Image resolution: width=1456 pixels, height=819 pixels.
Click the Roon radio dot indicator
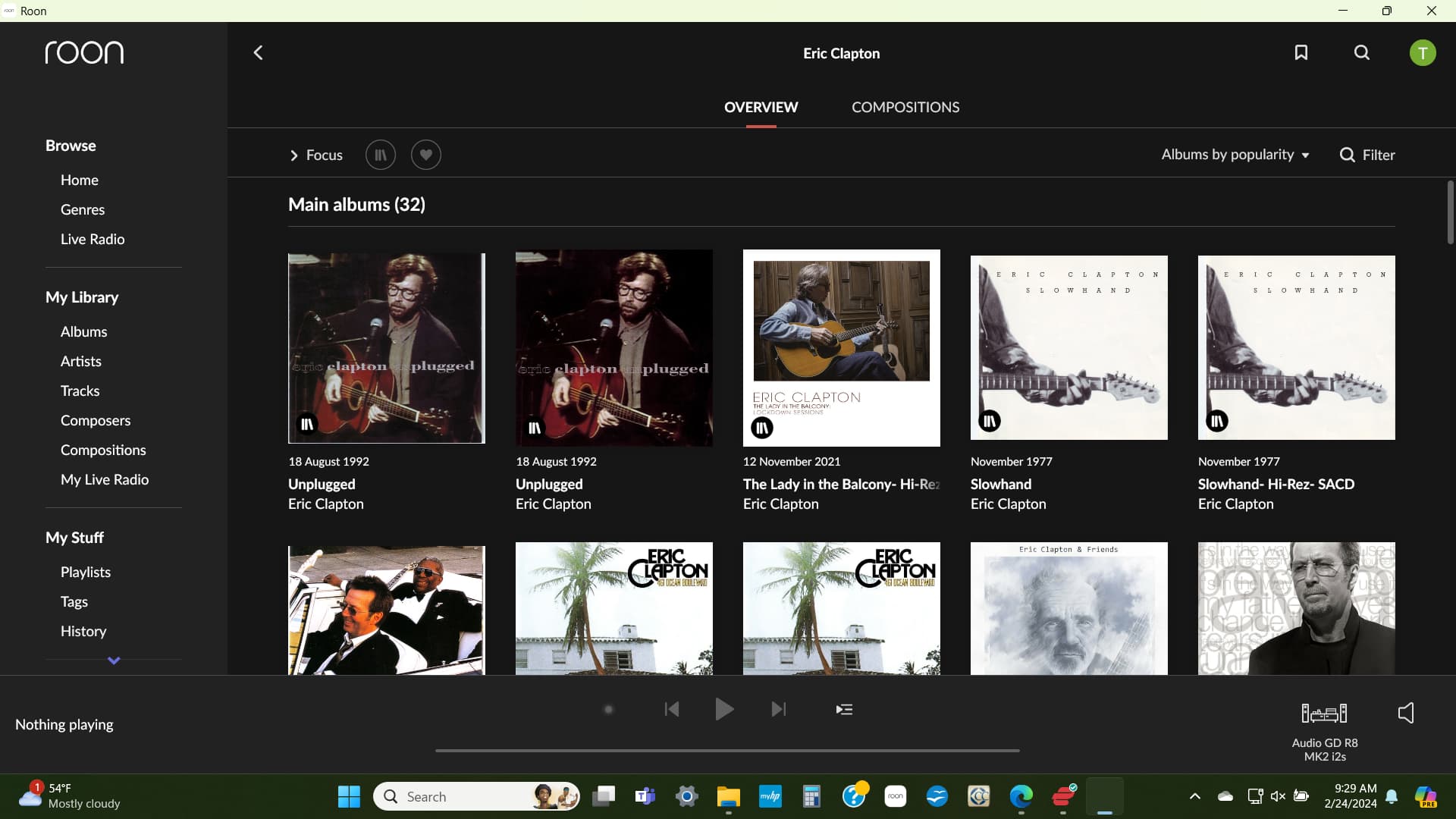tap(608, 710)
